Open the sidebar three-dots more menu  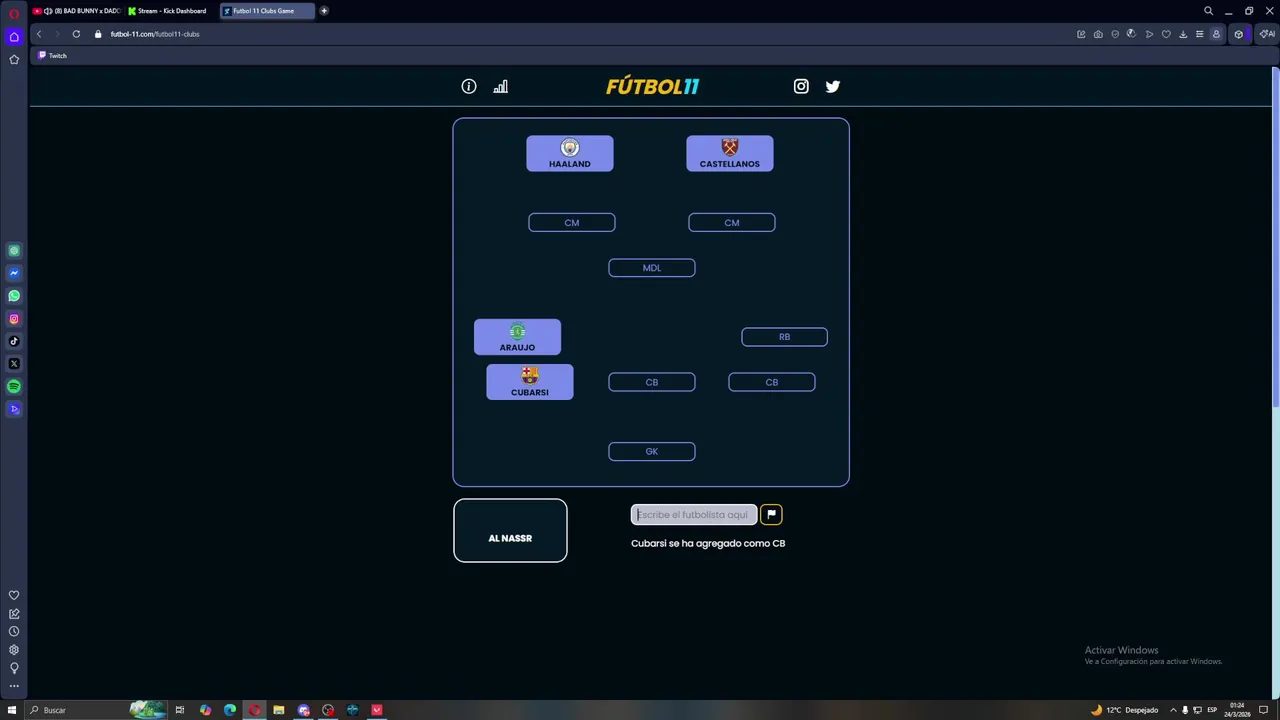point(14,686)
